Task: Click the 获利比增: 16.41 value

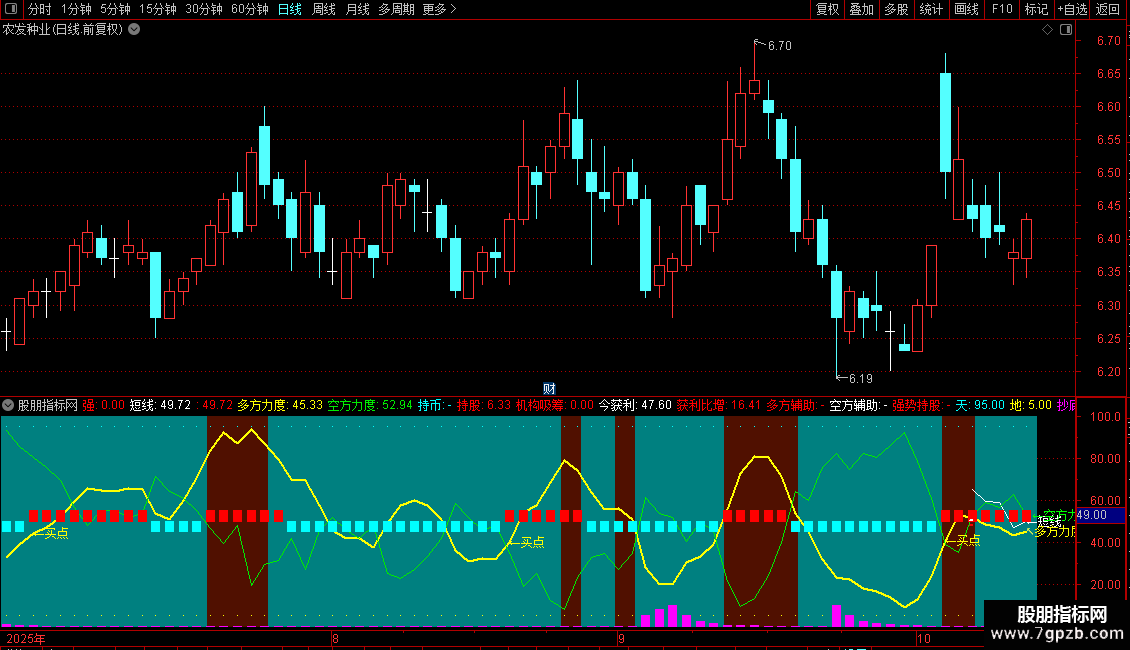Action: [x=719, y=405]
